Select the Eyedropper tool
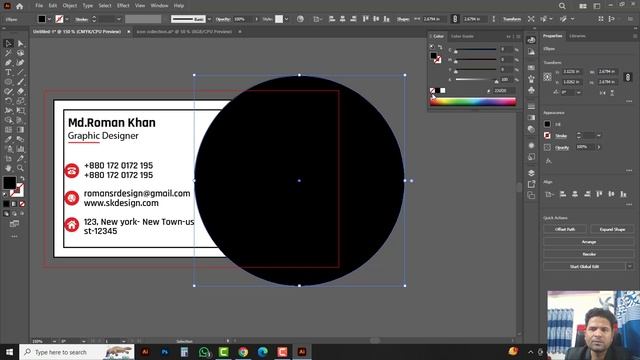The image size is (640, 360). point(9,139)
